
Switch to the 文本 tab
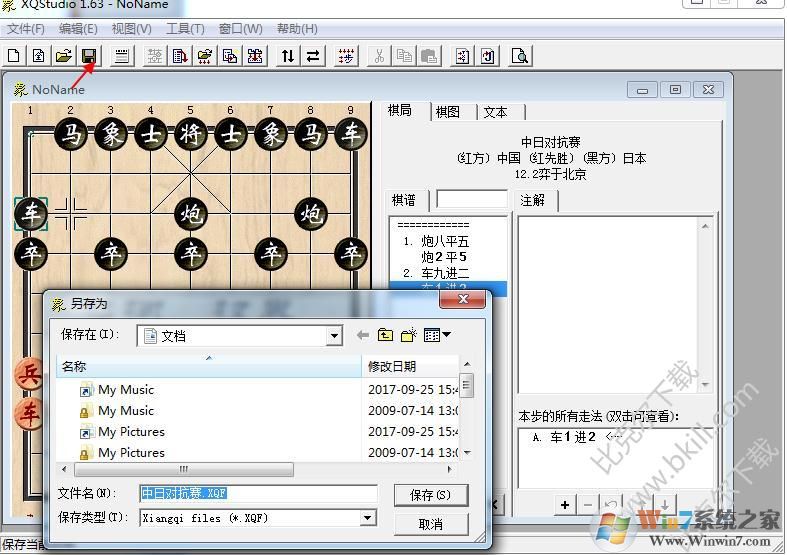tap(496, 112)
